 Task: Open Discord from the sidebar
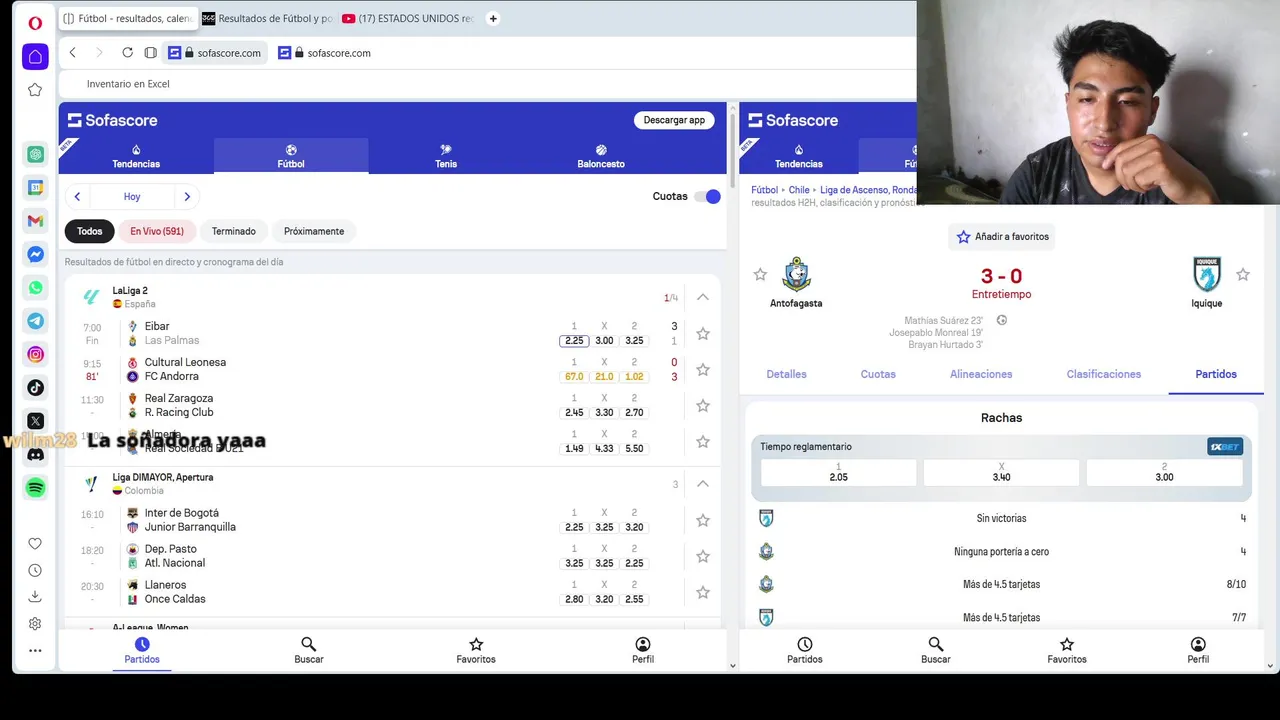35,454
